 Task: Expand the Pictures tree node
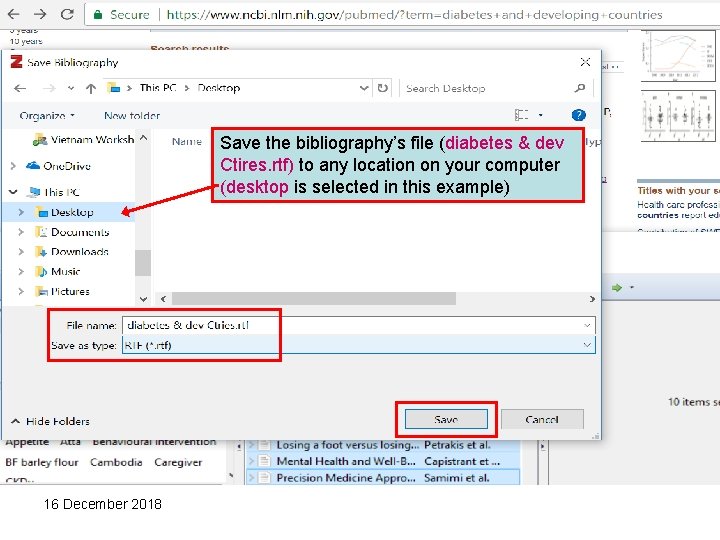coord(21,292)
